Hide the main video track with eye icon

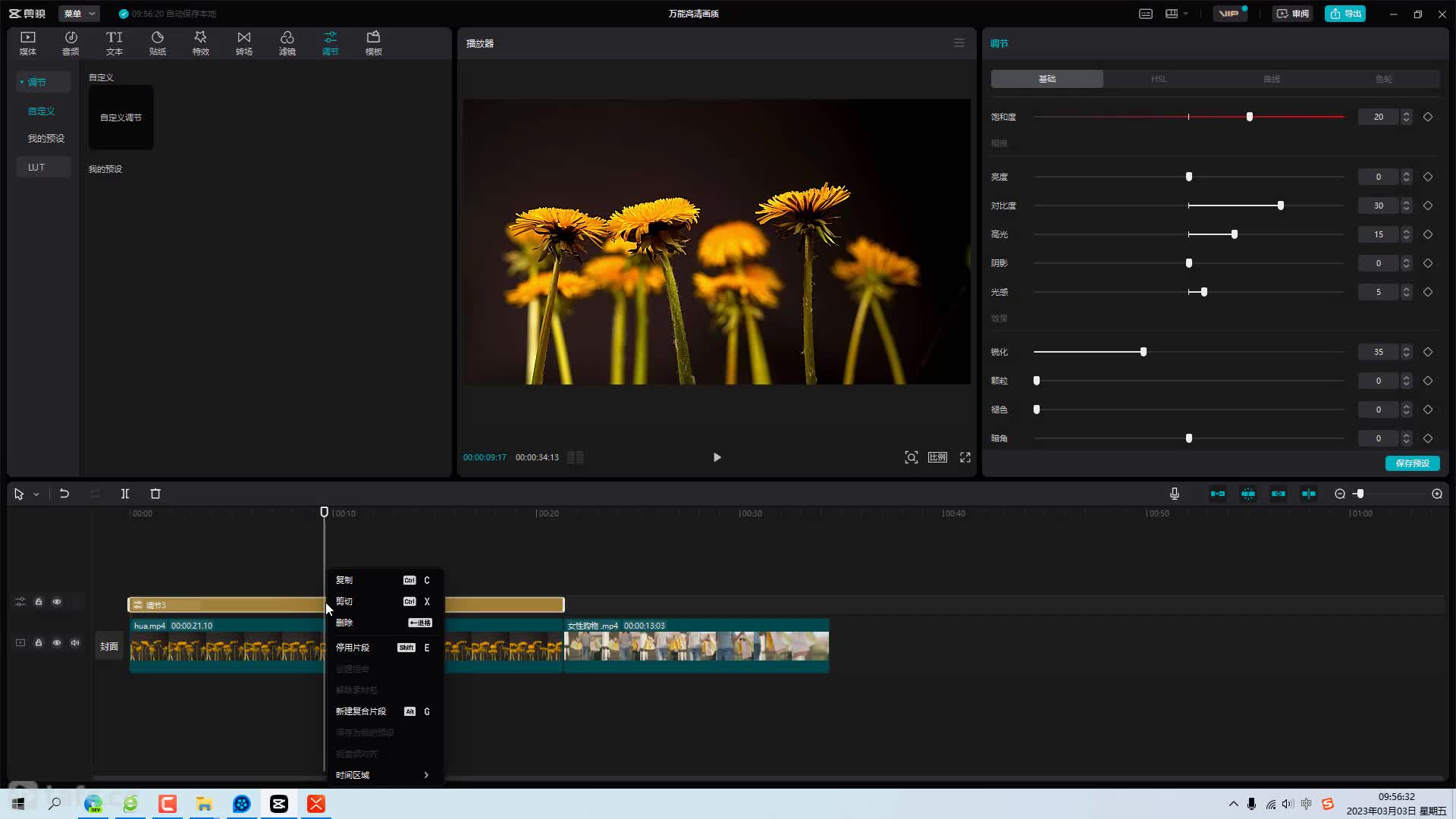tap(57, 642)
